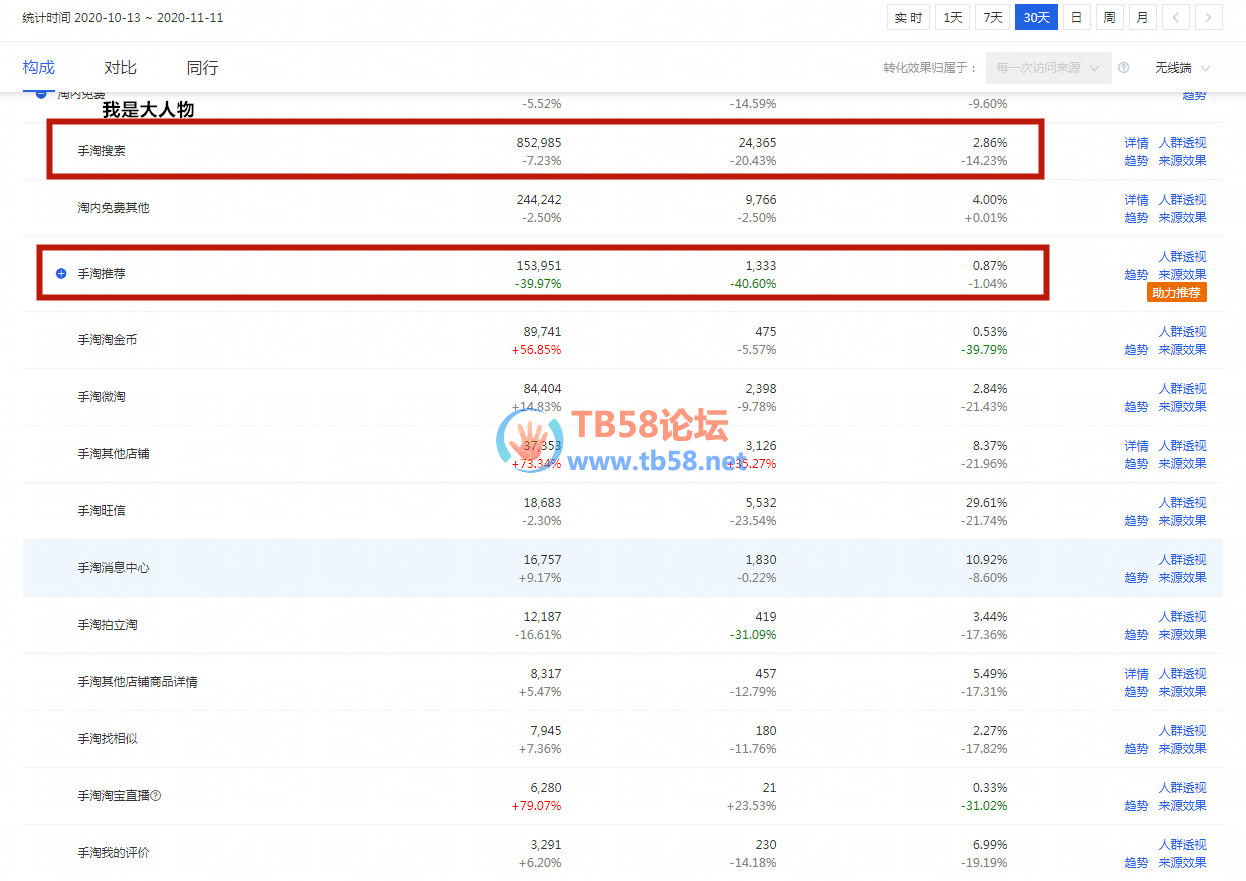Choose the 30天 time range
This screenshot has height=881, width=1246.
pyautogui.click(x=1036, y=17)
